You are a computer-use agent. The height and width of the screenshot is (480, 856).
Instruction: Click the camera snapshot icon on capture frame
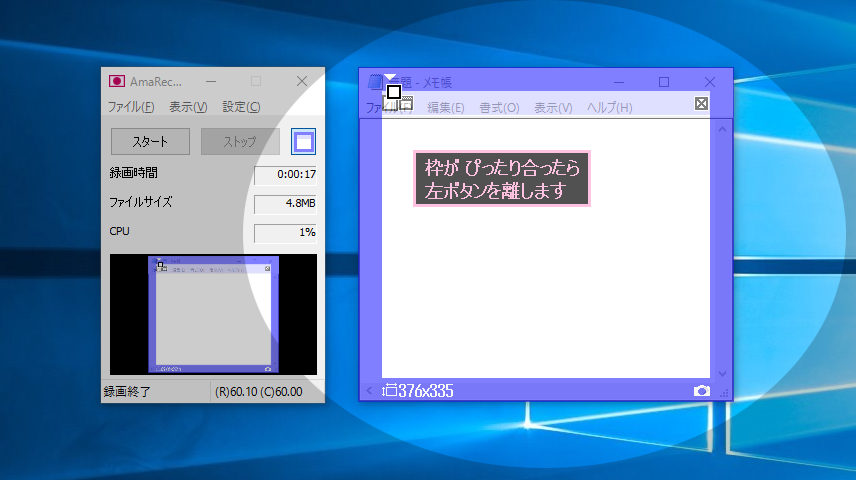(x=702, y=390)
